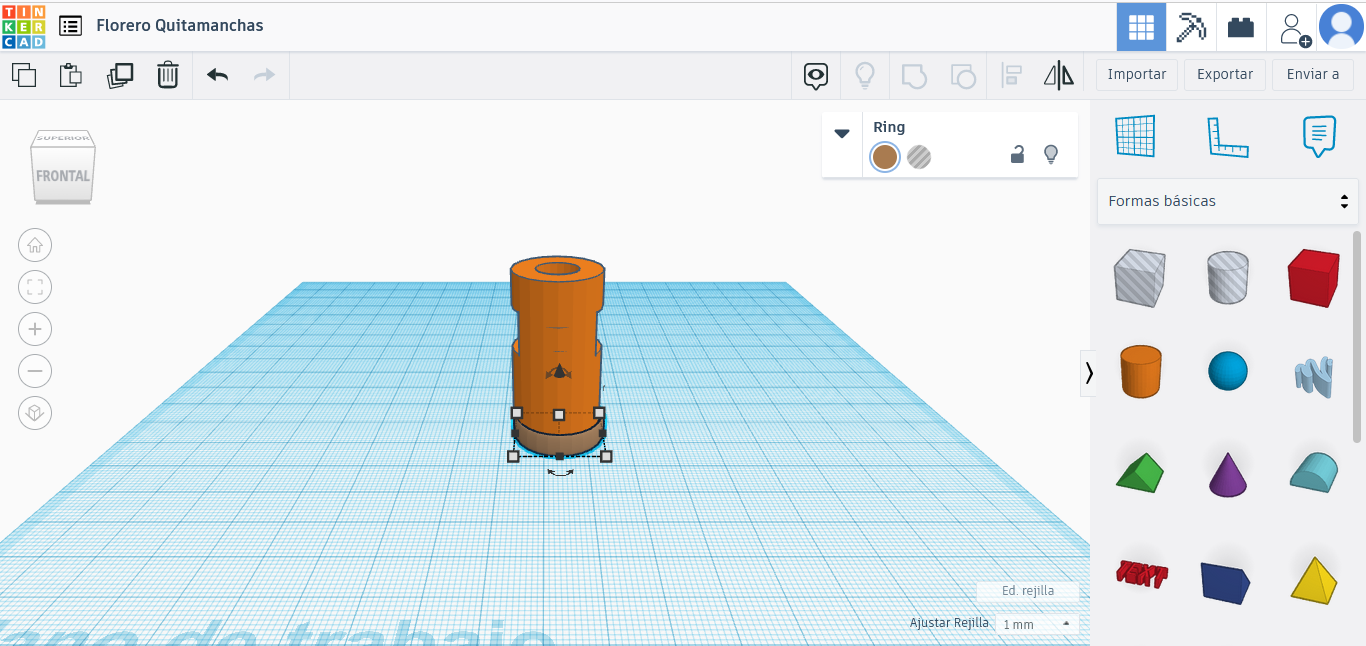This screenshot has height=646, width=1366.
Task: Click the Home view button
Action: pos(35,245)
